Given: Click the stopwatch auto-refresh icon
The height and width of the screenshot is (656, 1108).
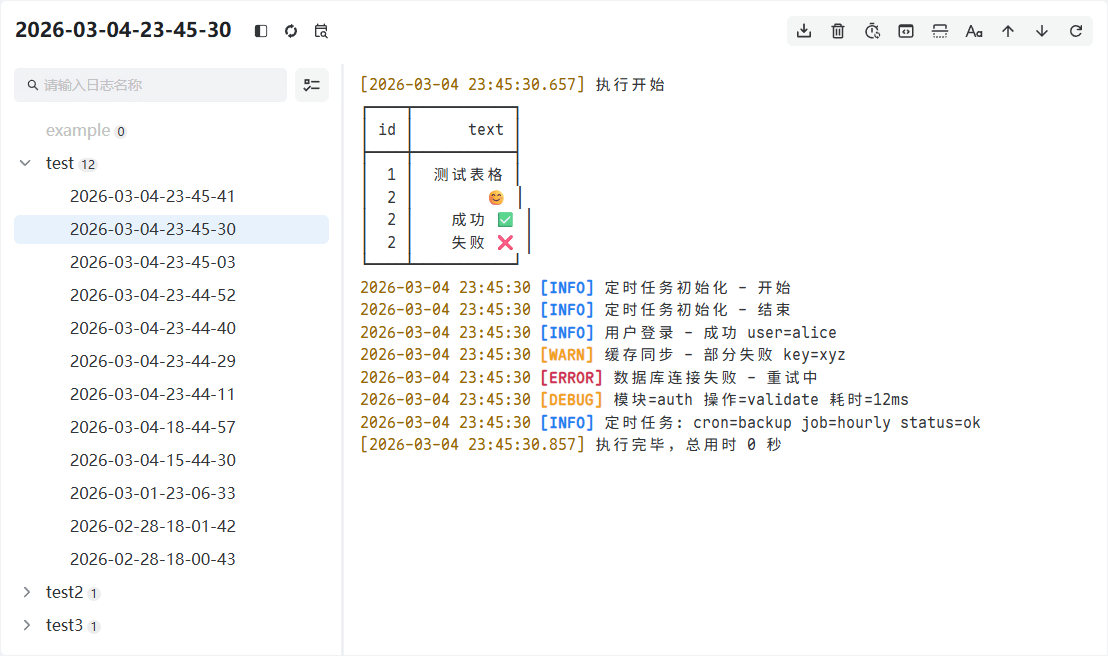Looking at the screenshot, I should (872, 31).
